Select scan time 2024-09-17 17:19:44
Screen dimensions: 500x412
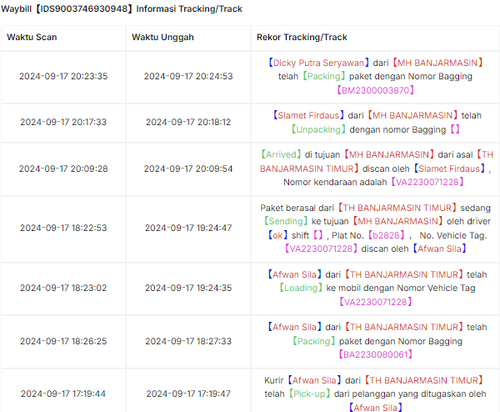click(63, 394)
